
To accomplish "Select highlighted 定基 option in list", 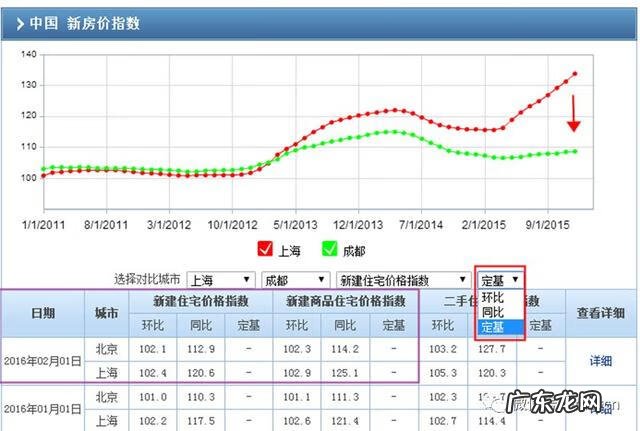I will [500, 327].
